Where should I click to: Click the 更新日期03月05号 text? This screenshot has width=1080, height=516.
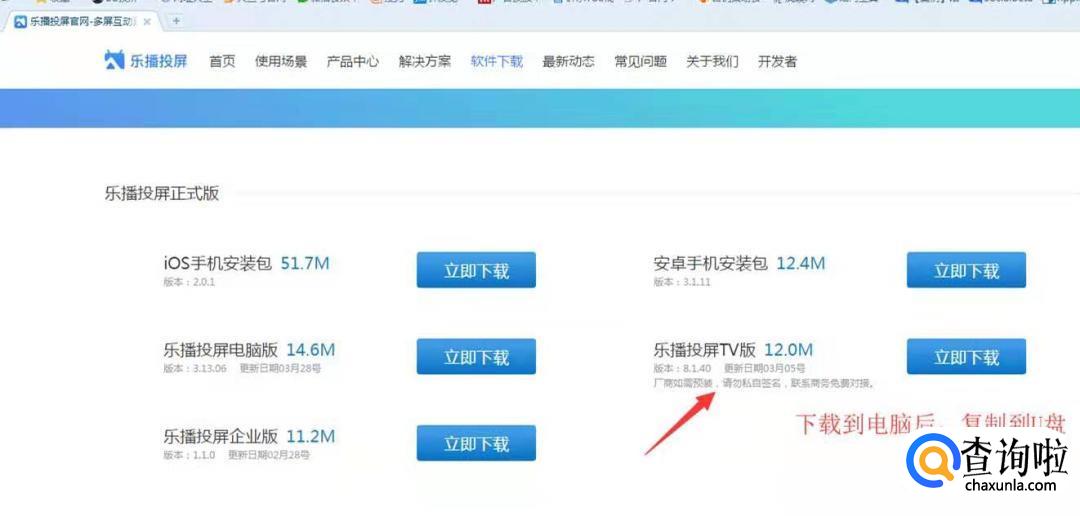point(765,369)
